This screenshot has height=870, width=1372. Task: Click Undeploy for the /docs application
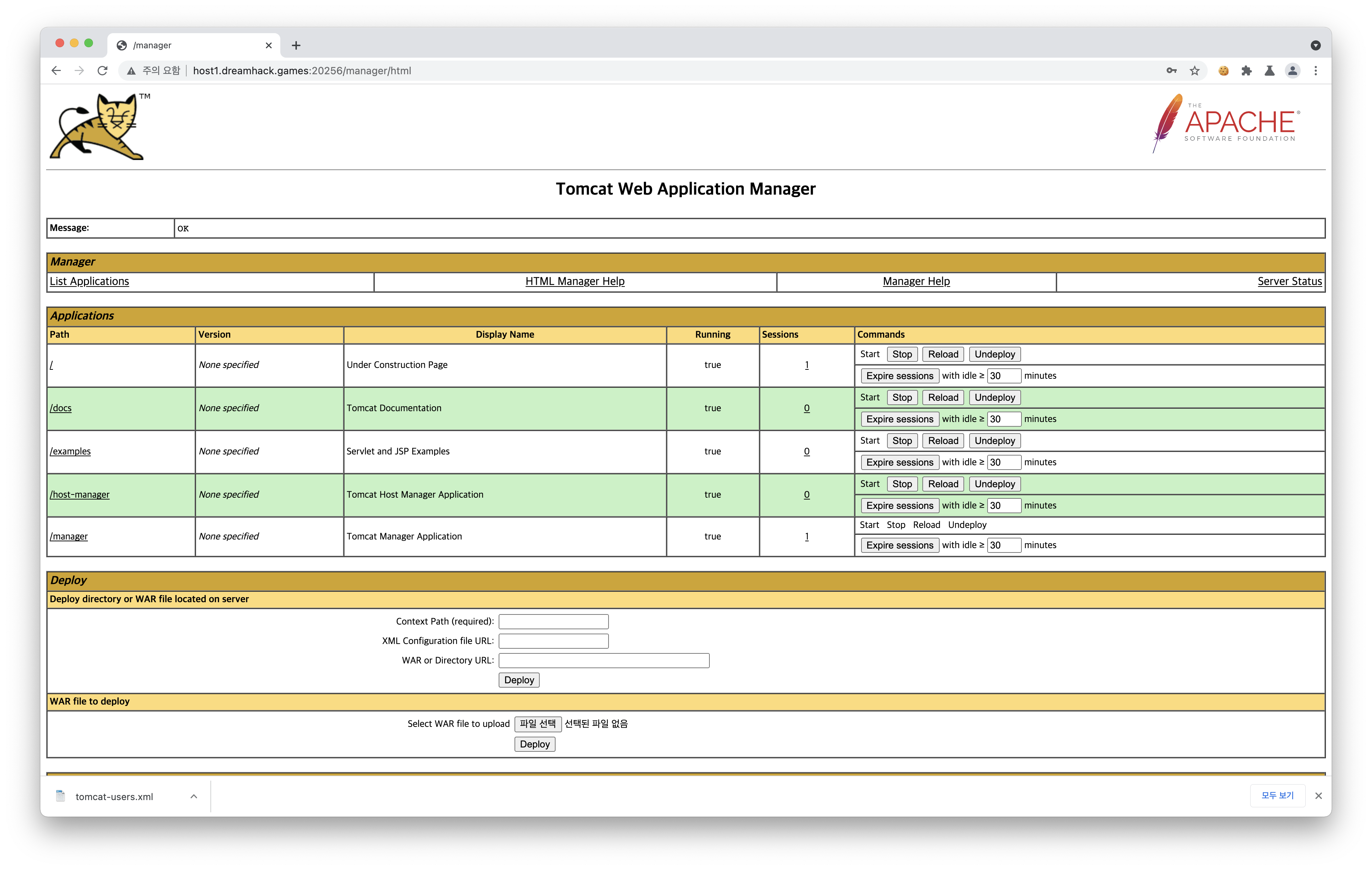coord(994,398)
